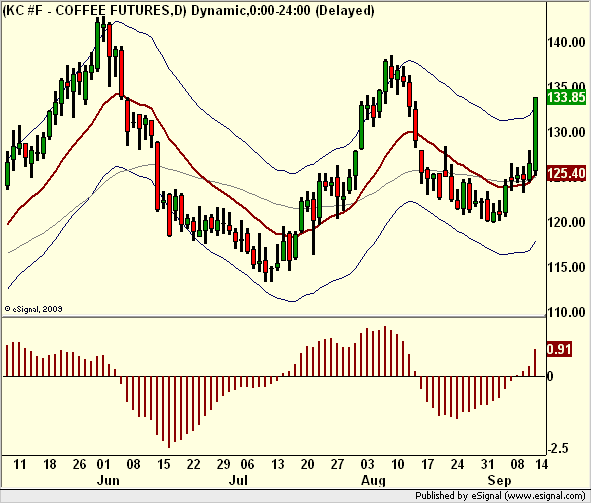
Task: Click the 115.00 price axis label
Action: 566,267
